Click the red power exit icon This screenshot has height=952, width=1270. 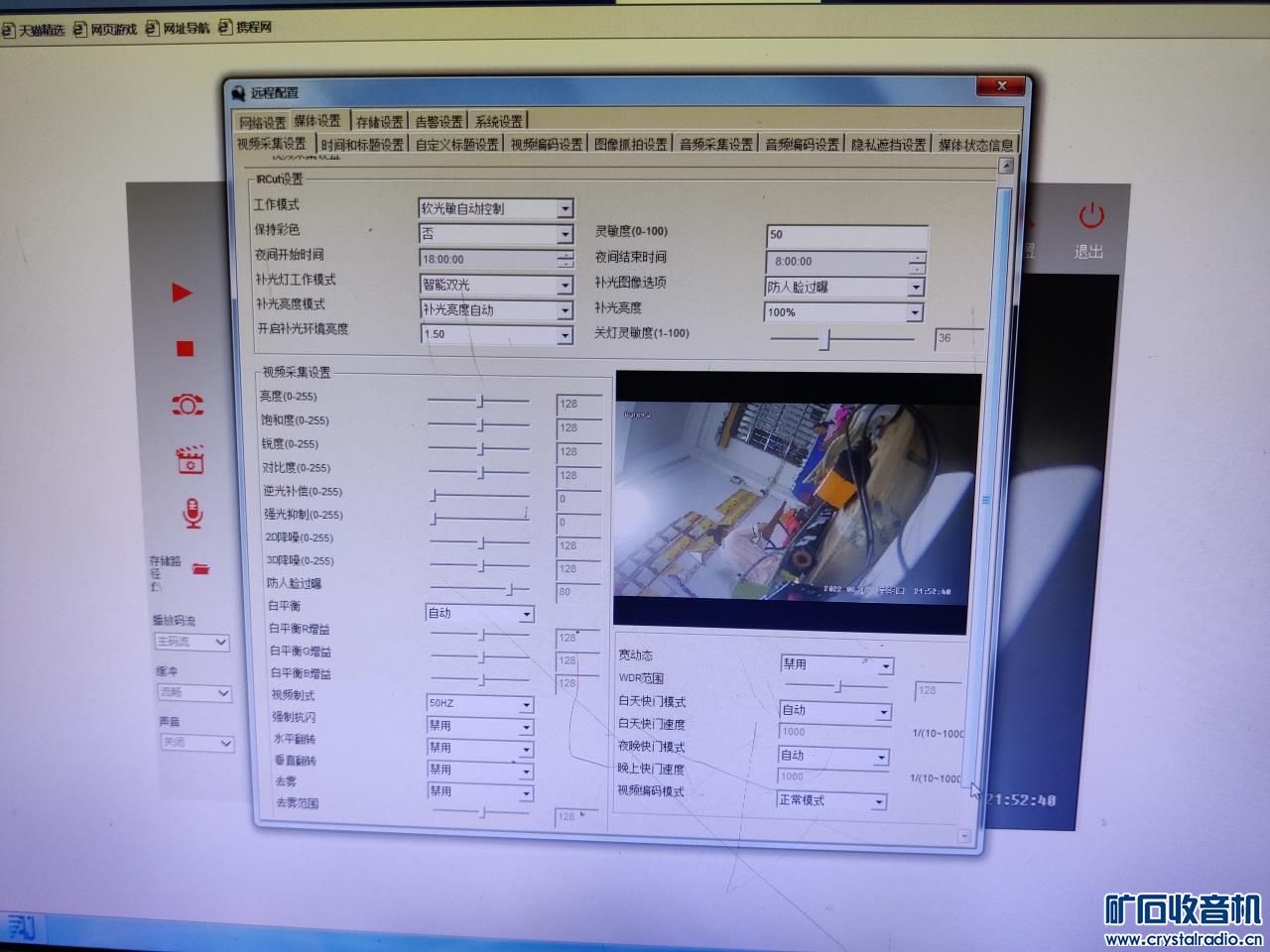tap(1090, 215)
